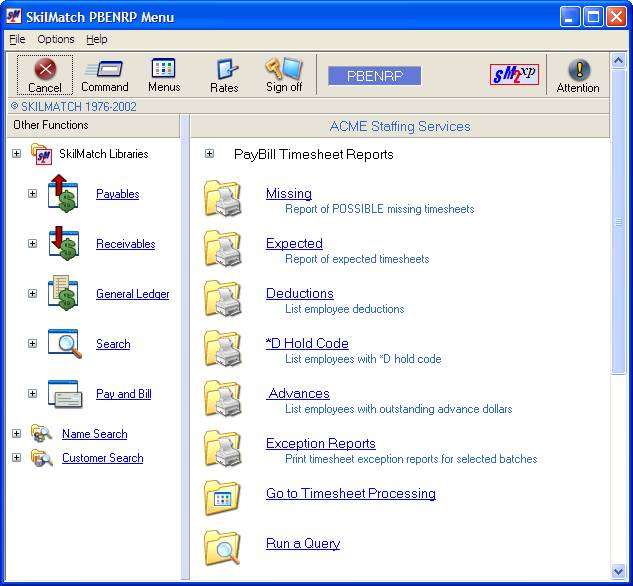Open the Rates toolbar icon

226,69
